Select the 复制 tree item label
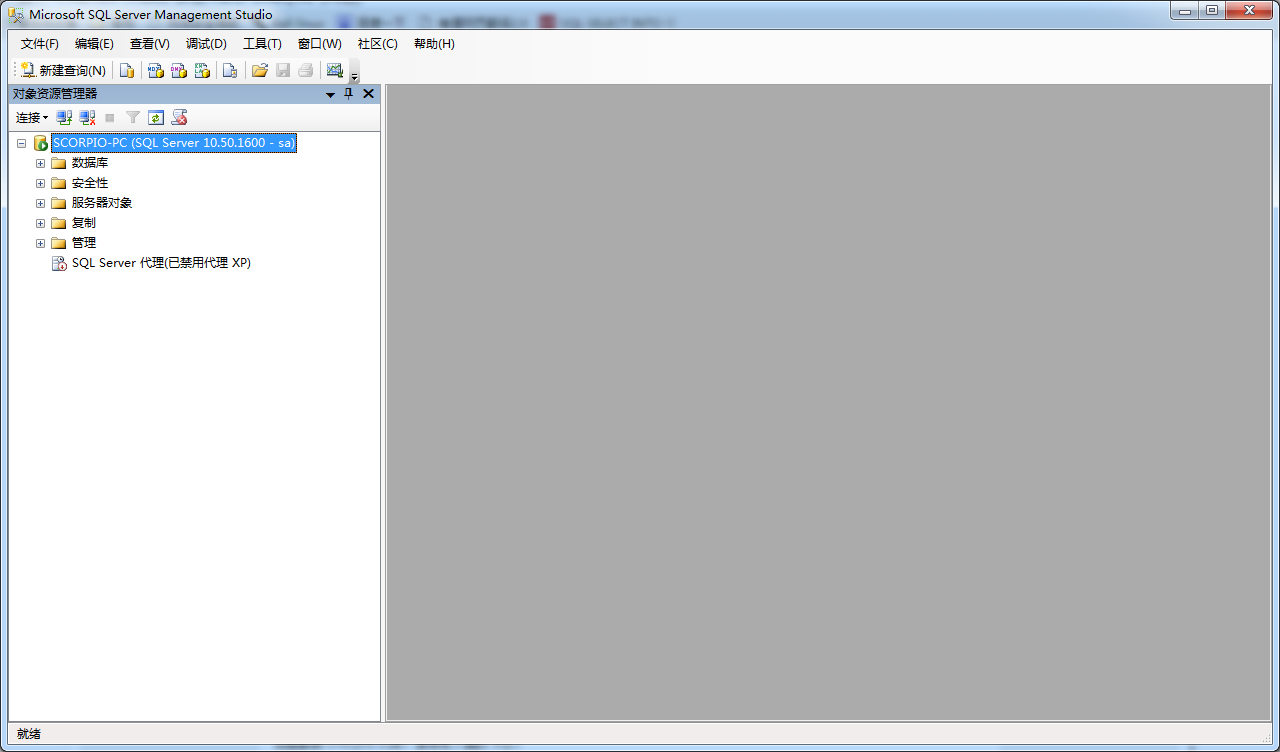This screenshot has width=1280, height=752. click(84, 223)
